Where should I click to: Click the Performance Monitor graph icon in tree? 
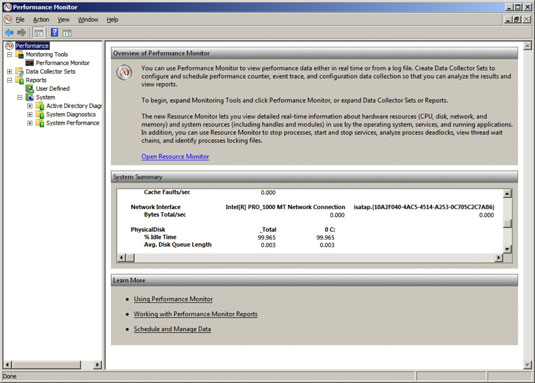[30, 63]
